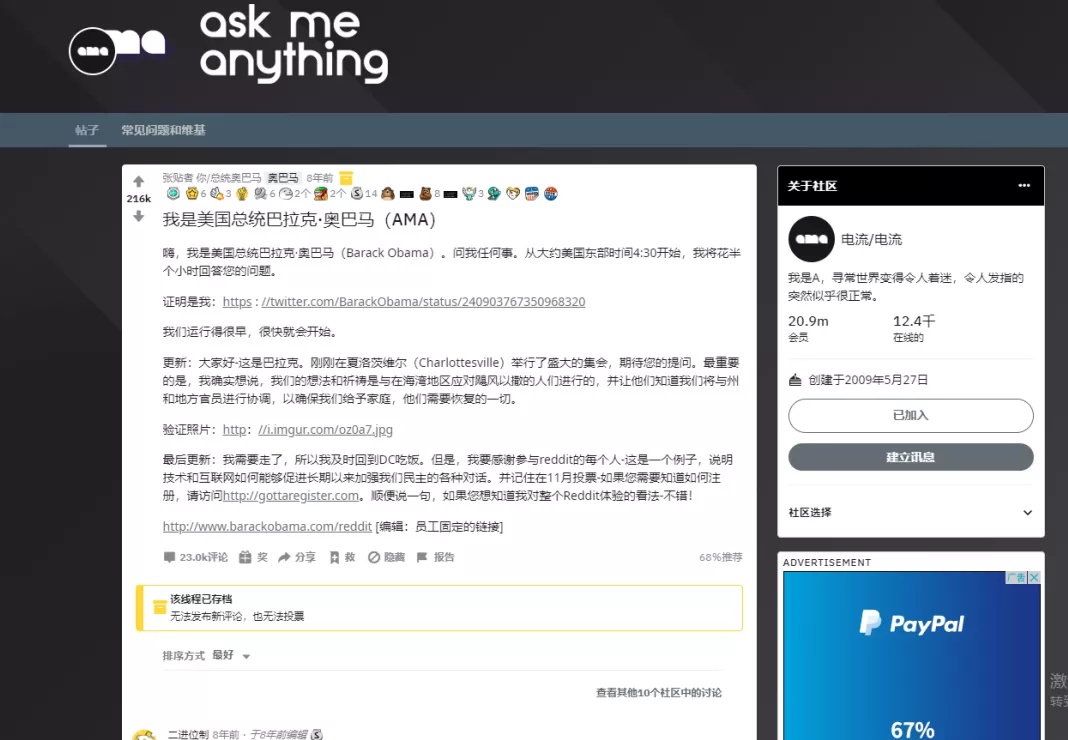This screenshot has height=740, width=1068.
Task: Downvote the Obama AMA post
Action: coord(138,216)
